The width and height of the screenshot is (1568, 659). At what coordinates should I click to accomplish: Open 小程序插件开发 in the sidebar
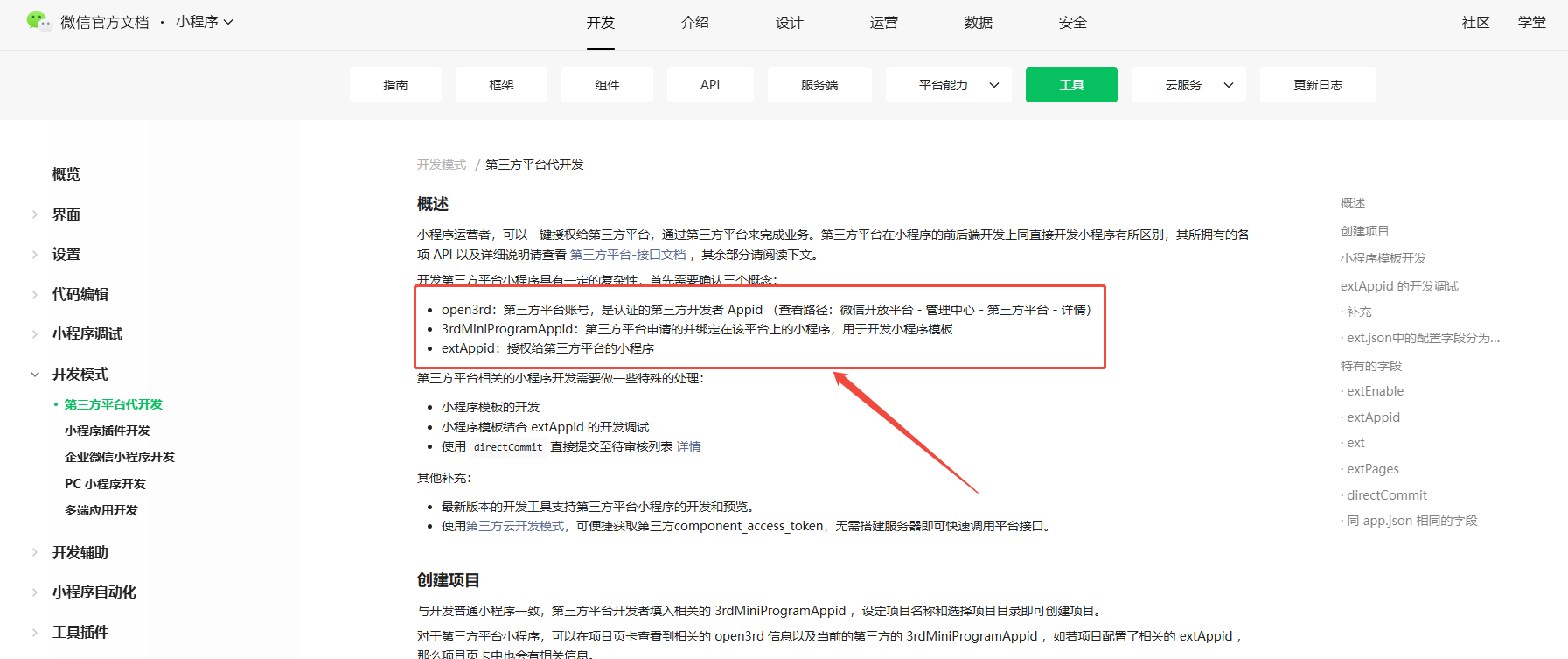tap(108, 431)
